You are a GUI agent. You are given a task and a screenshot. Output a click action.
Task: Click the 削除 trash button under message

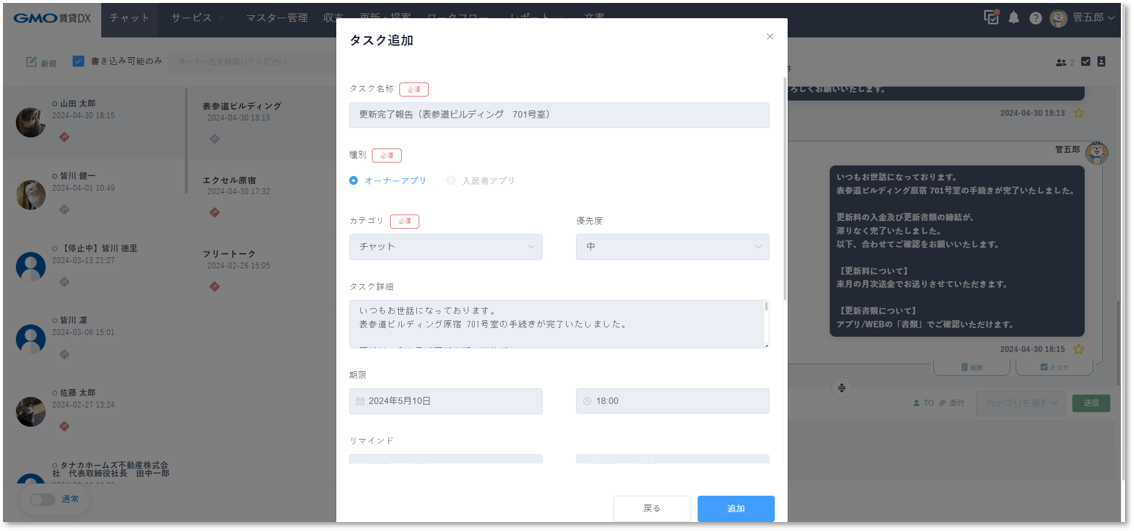tap(972, 368)
